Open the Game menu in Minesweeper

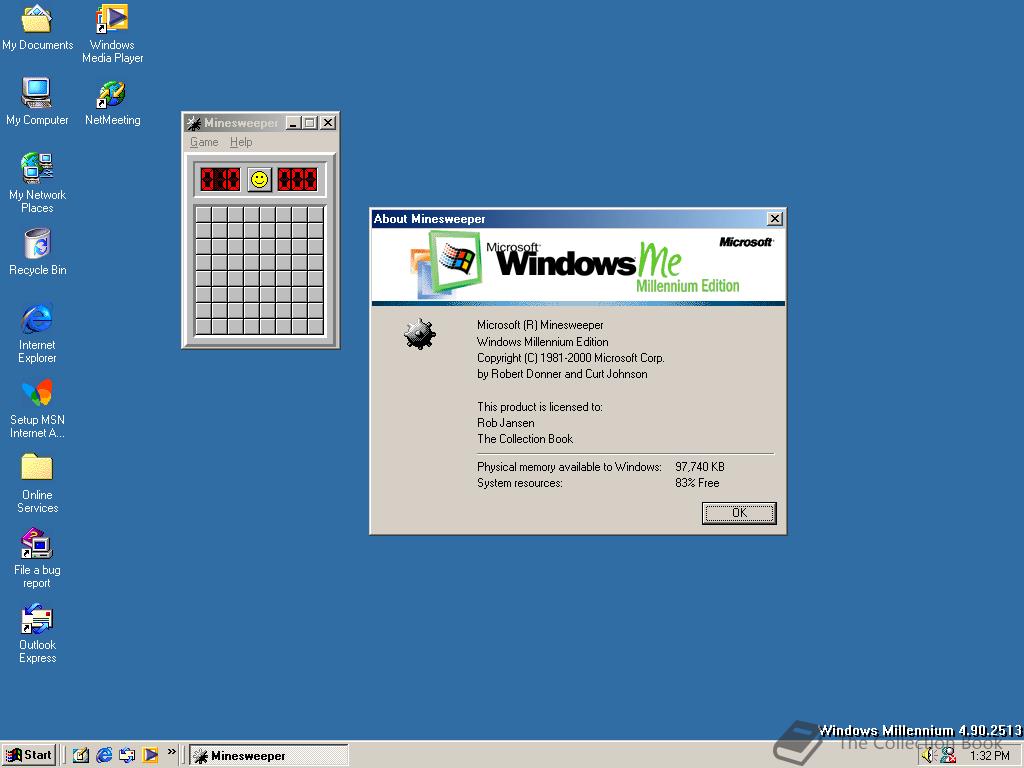point(204,142)
